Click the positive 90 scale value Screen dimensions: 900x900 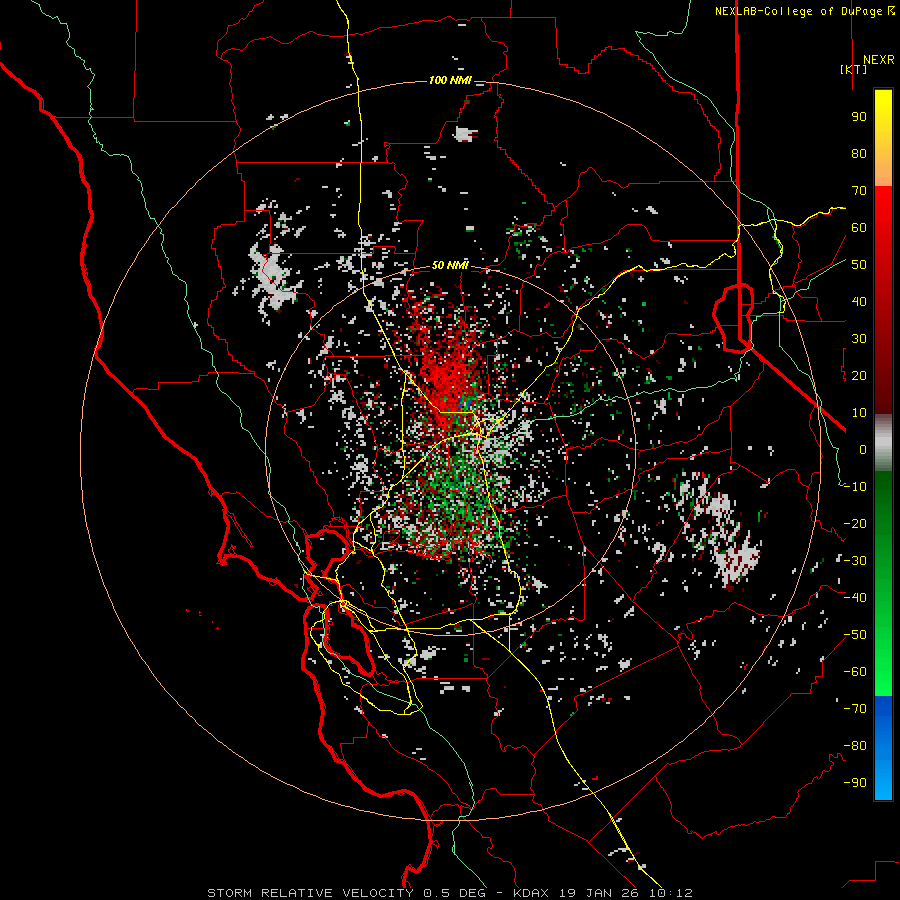pos(859,117)
